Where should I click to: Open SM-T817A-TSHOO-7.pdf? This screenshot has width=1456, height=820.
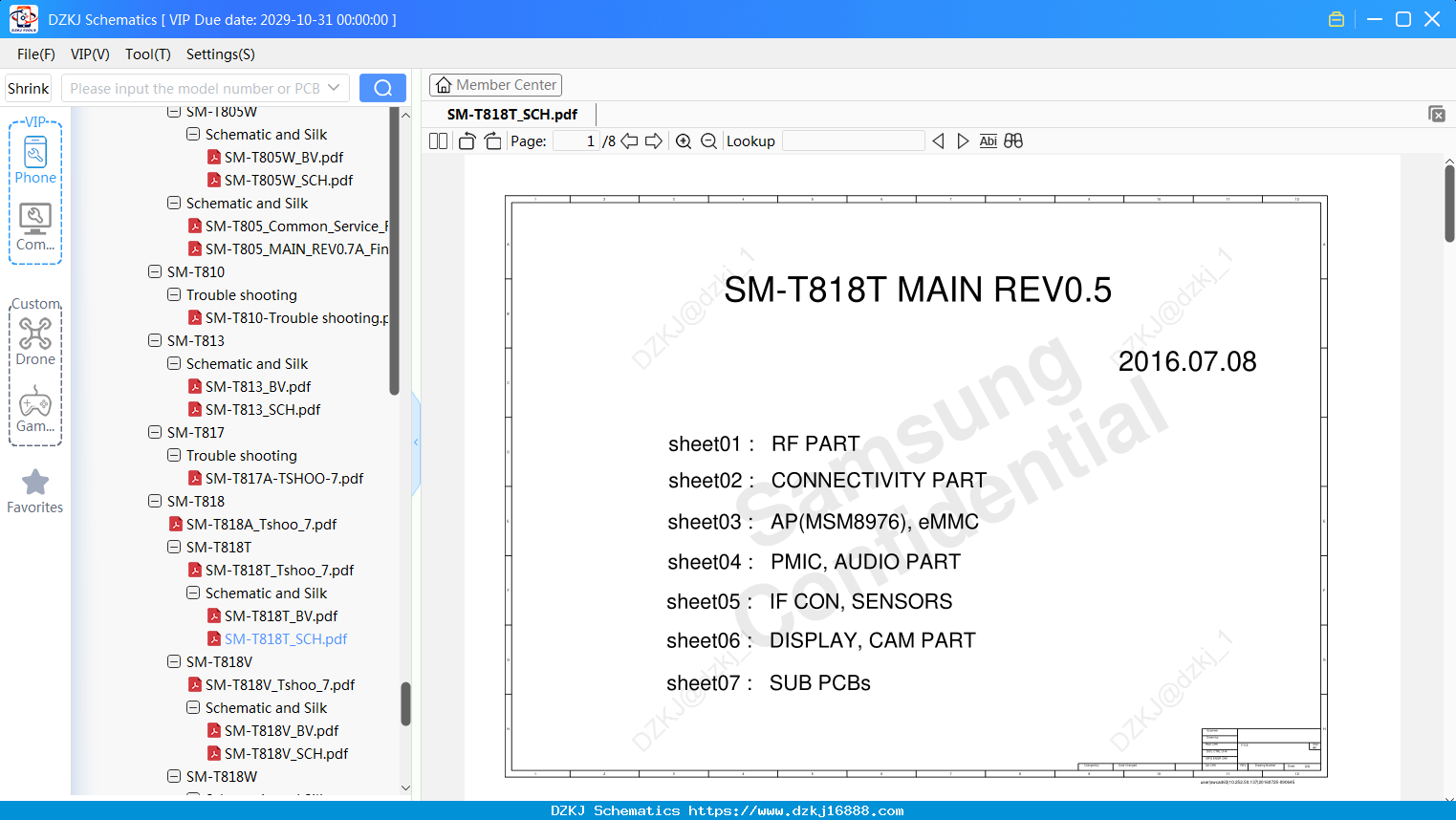[284, 478]
